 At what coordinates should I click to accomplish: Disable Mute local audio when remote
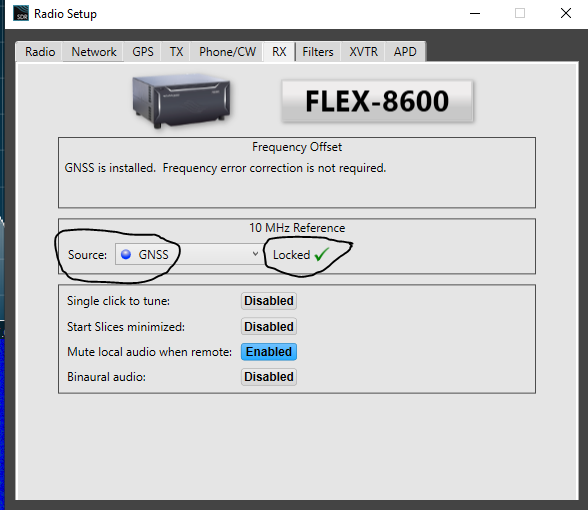coord(269,352)
